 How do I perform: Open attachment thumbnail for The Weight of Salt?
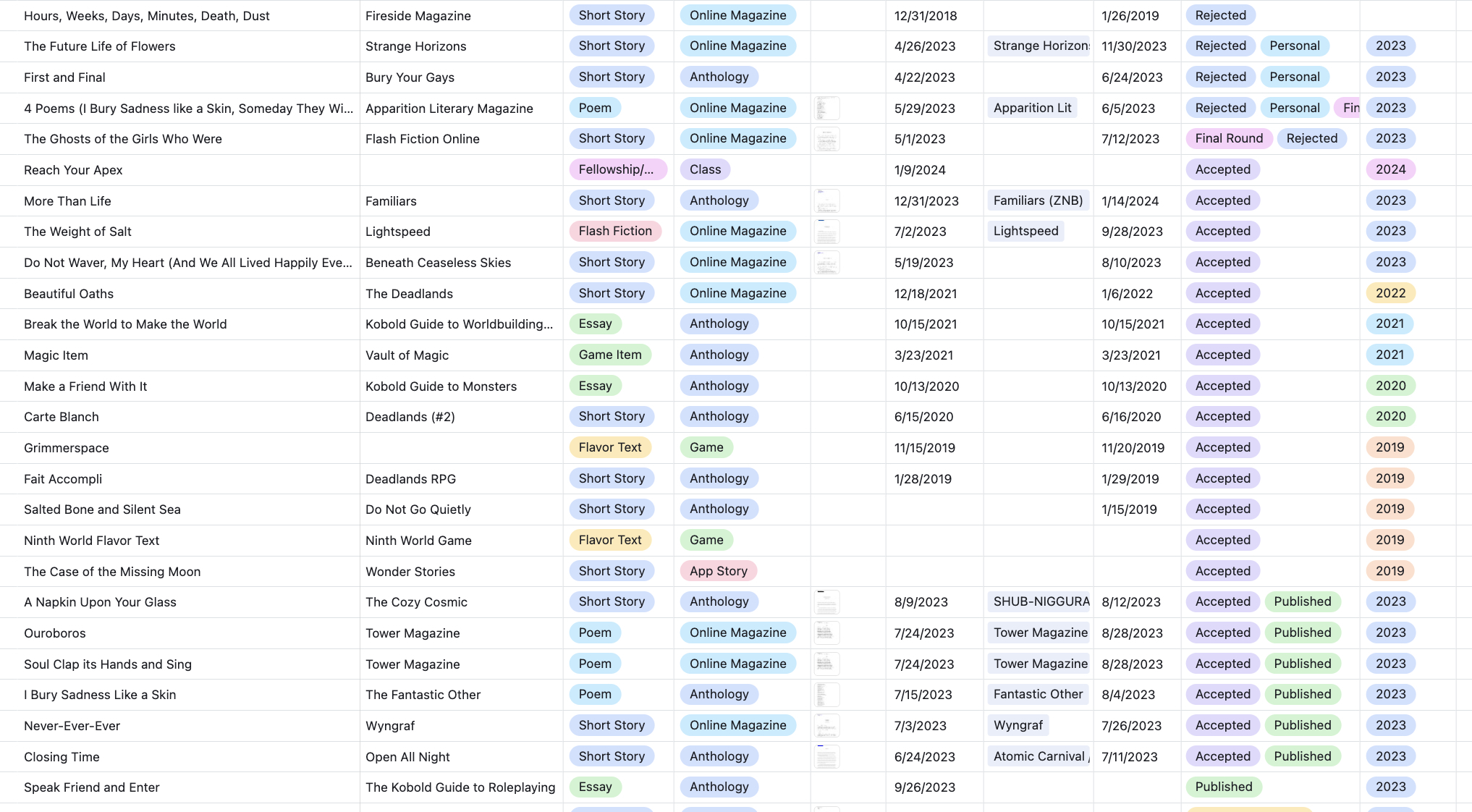tap(826, 232)
